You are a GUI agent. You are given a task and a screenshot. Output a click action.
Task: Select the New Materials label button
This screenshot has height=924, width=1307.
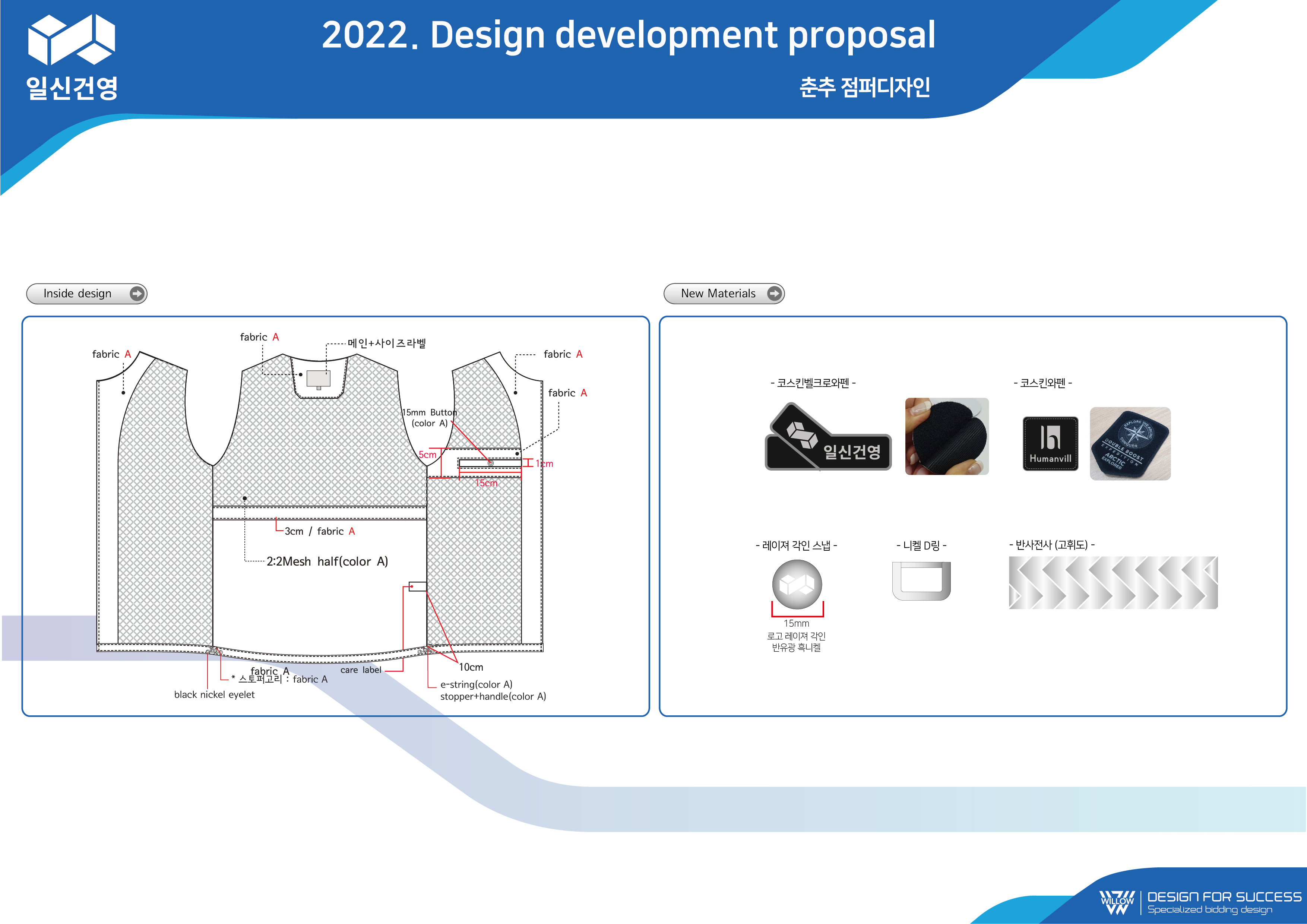(x=718, y=293)
